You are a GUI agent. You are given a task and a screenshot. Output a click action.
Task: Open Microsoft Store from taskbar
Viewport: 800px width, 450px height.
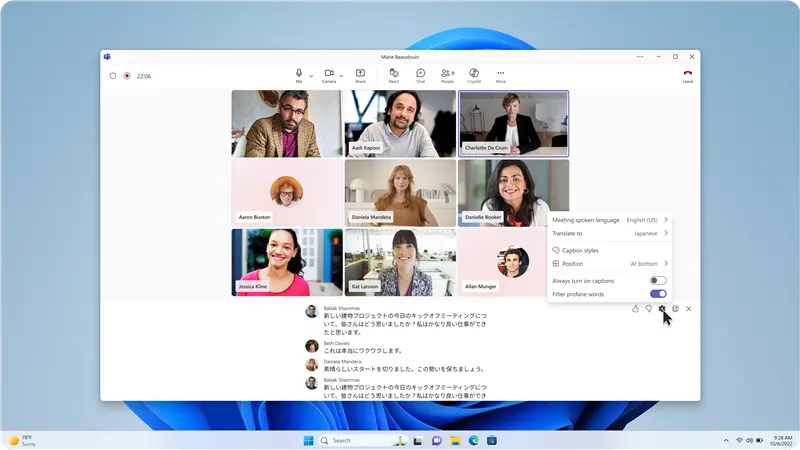(492, 441)
